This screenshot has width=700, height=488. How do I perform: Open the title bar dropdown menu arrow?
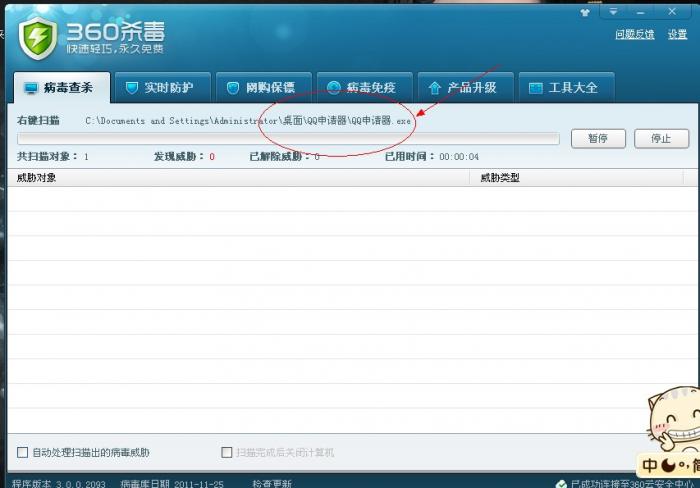click(x=613, y=12)
